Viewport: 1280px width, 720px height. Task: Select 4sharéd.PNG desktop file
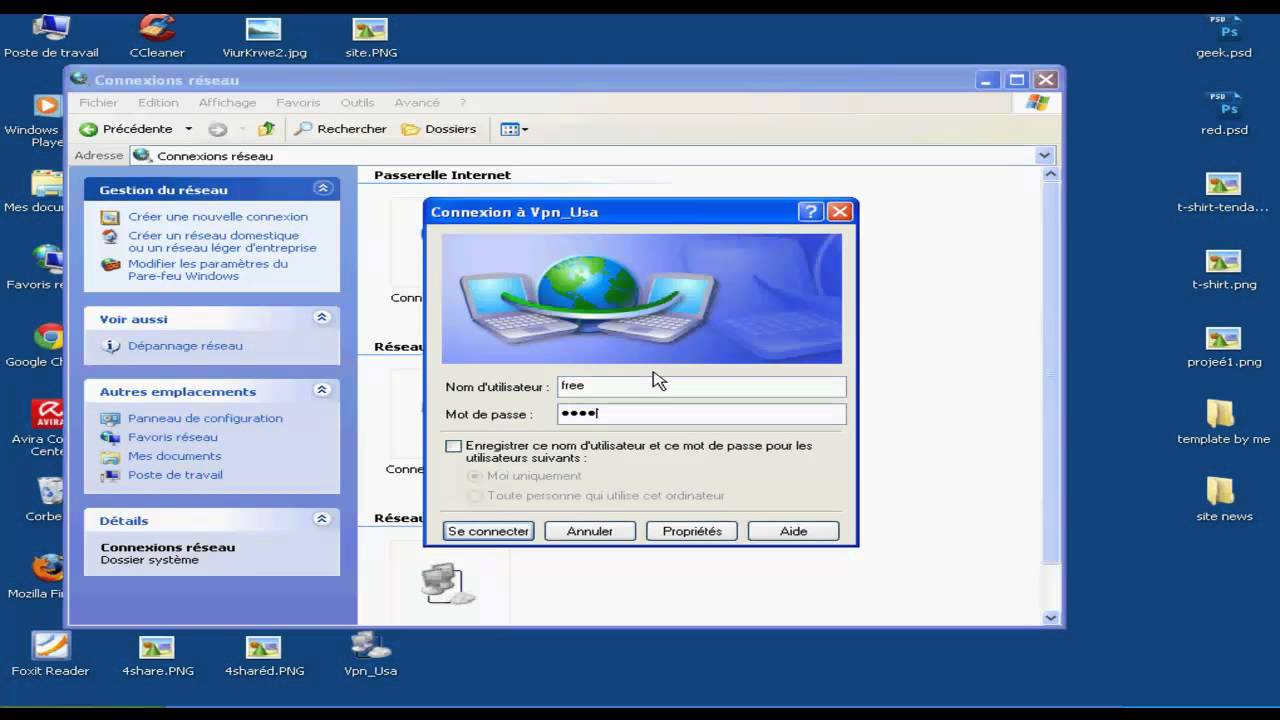click(x=264, y=655)
